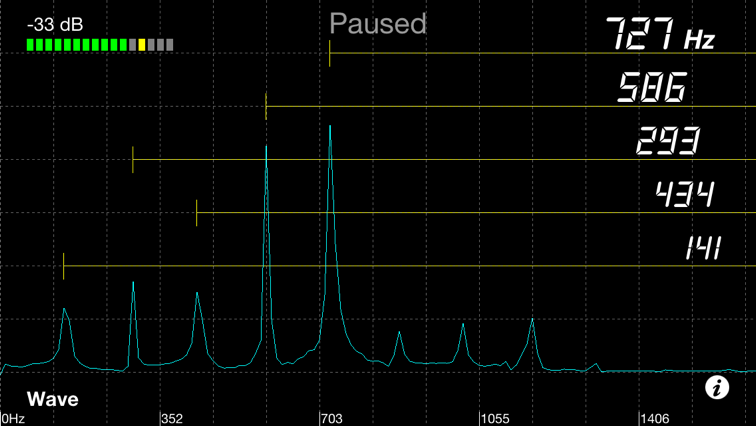Screen dimensions: 756x426
Task: Click the 352 frequency axis label
Action: (x=172, y=419)
